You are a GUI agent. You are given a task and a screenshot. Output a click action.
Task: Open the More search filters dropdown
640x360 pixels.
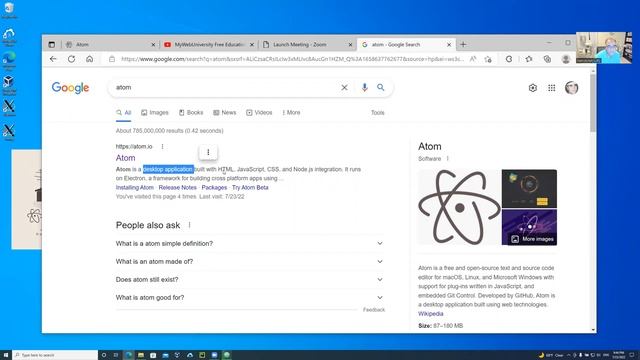tap(291, 113)
